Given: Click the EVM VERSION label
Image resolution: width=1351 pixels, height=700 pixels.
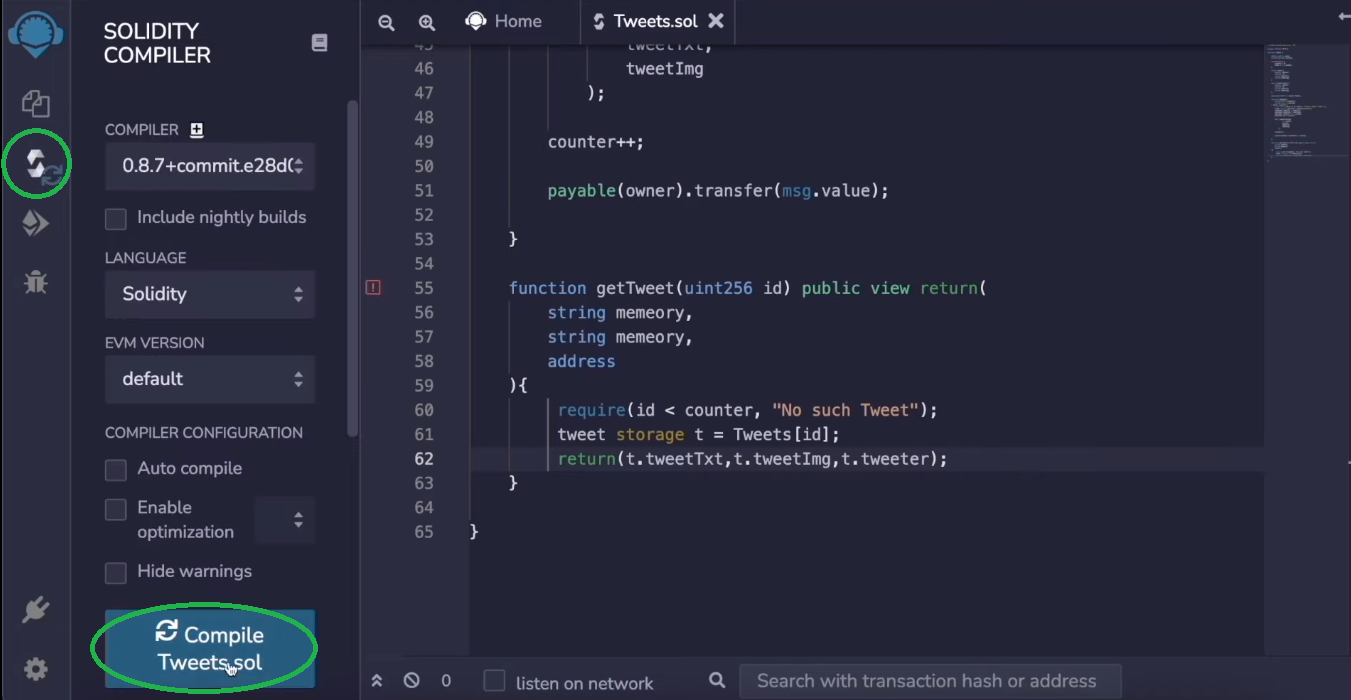Looking at the screenshot, I should (155, 343).
